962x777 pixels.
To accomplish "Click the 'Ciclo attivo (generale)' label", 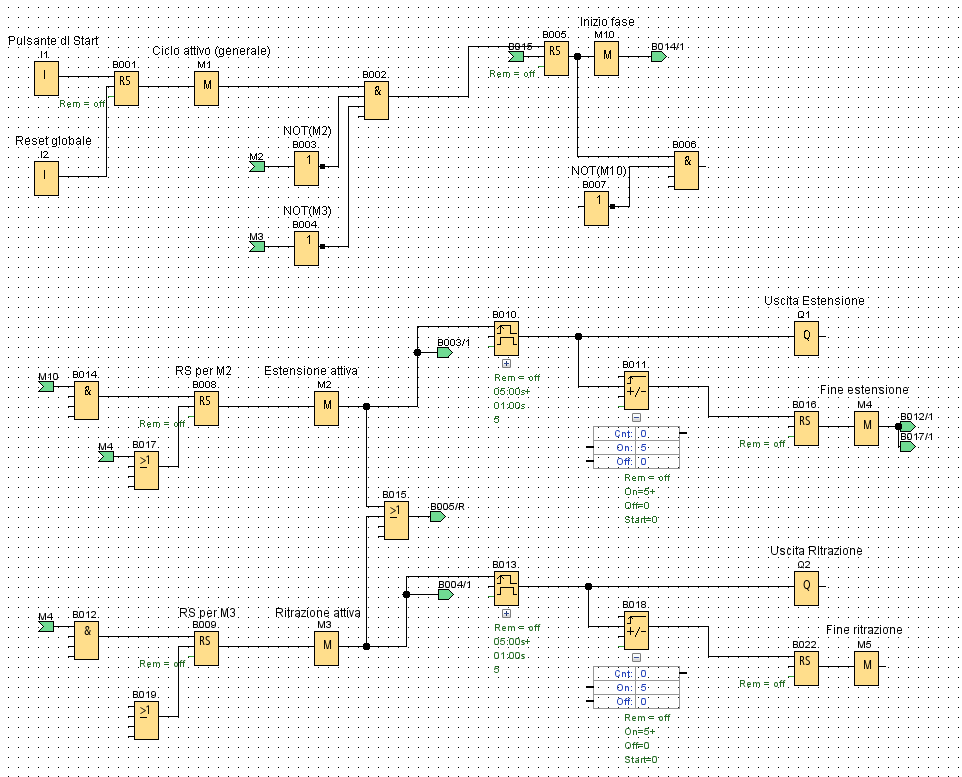I will click(211, 51).
